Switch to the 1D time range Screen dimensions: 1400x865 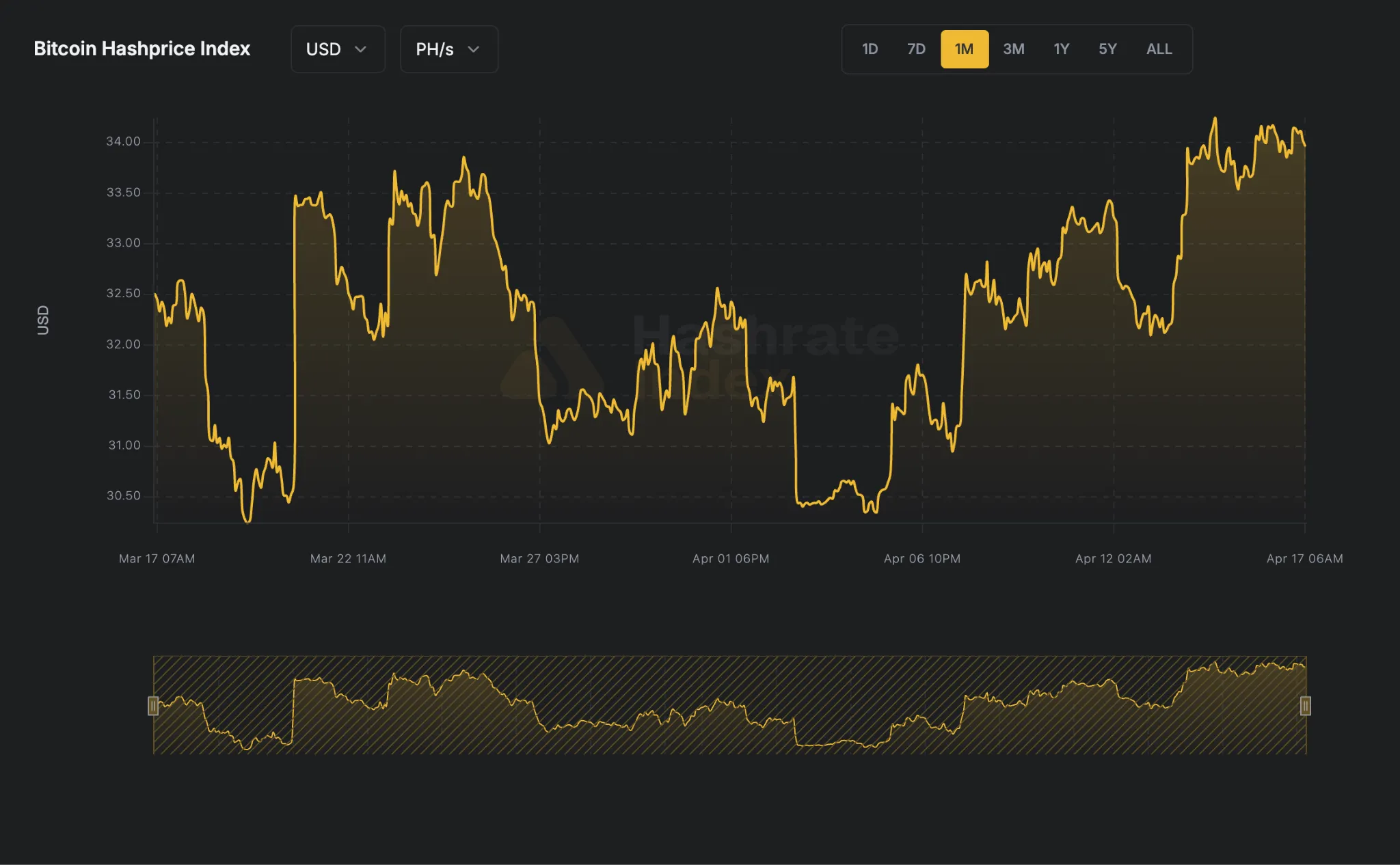870,49
